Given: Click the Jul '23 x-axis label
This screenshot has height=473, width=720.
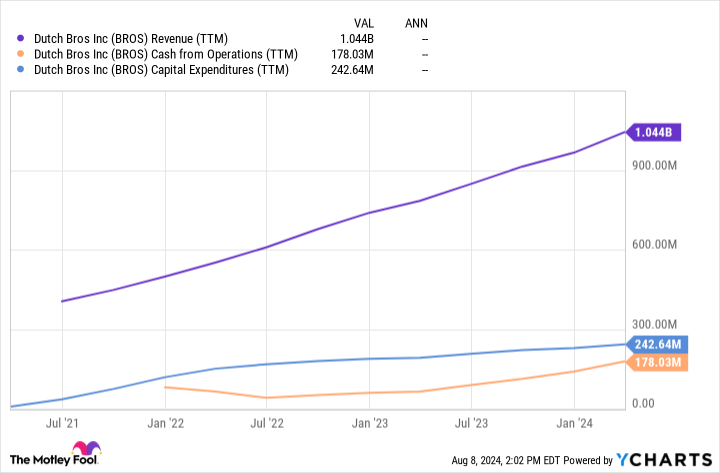Looking at the screenshot, I should tap(471, 423).
